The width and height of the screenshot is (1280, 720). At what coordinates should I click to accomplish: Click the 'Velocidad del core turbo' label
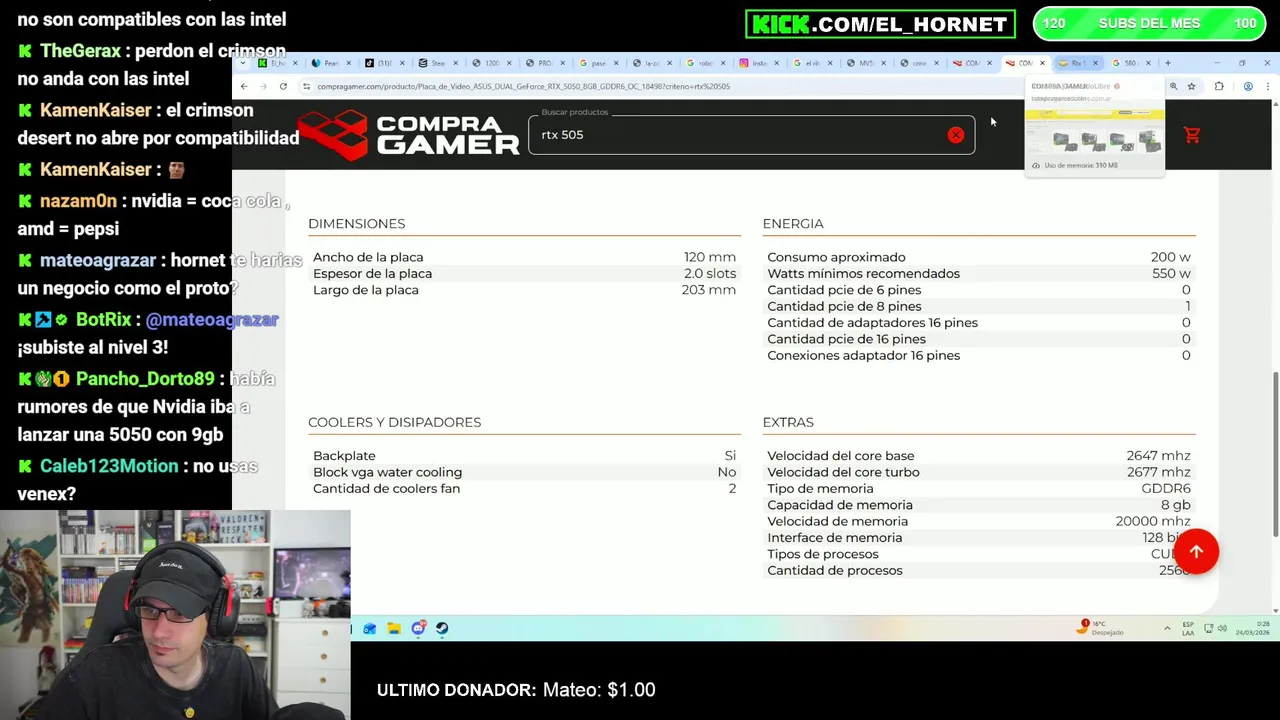pos(843,472)
